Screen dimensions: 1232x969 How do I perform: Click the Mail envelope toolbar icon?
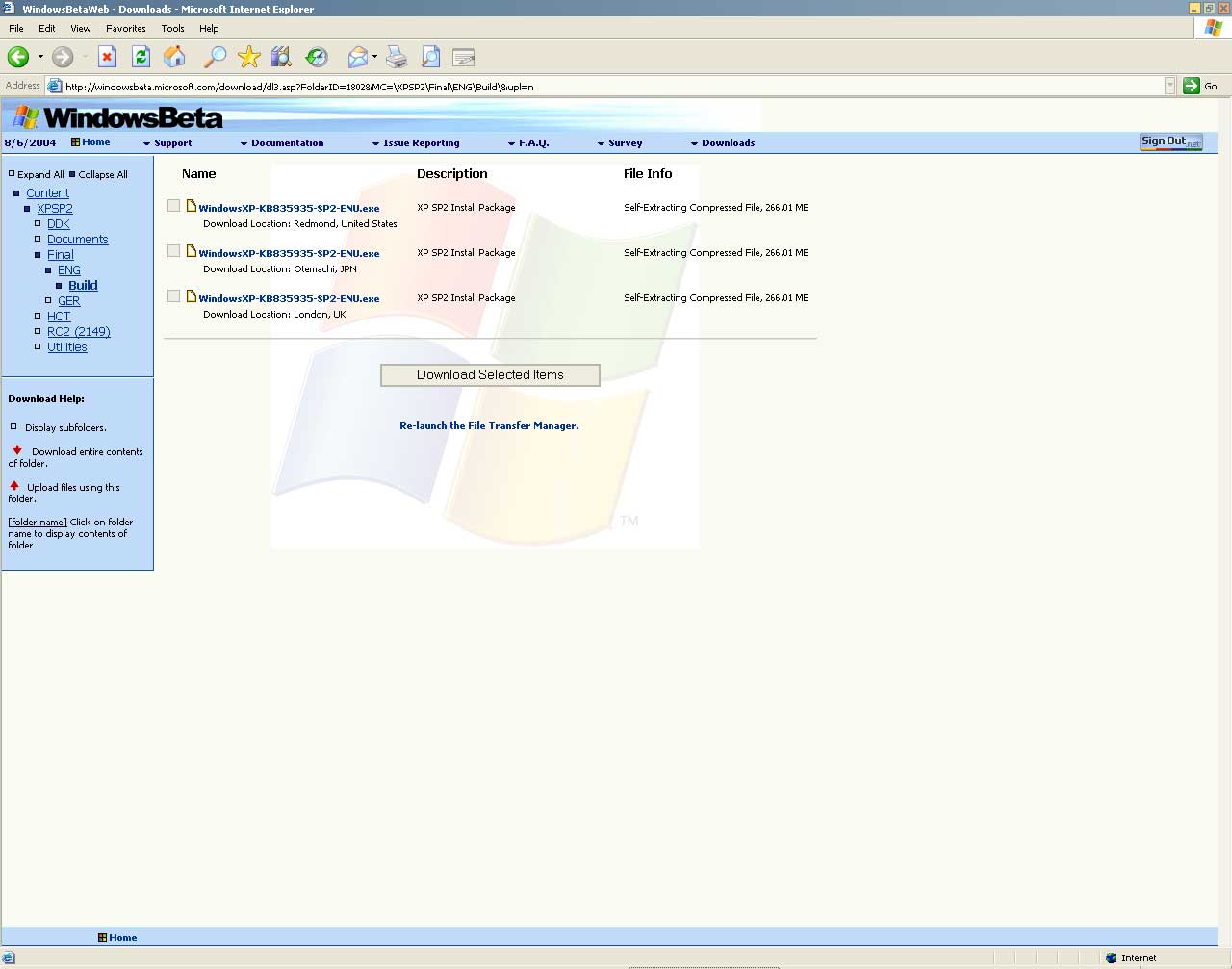click(358, 58)
